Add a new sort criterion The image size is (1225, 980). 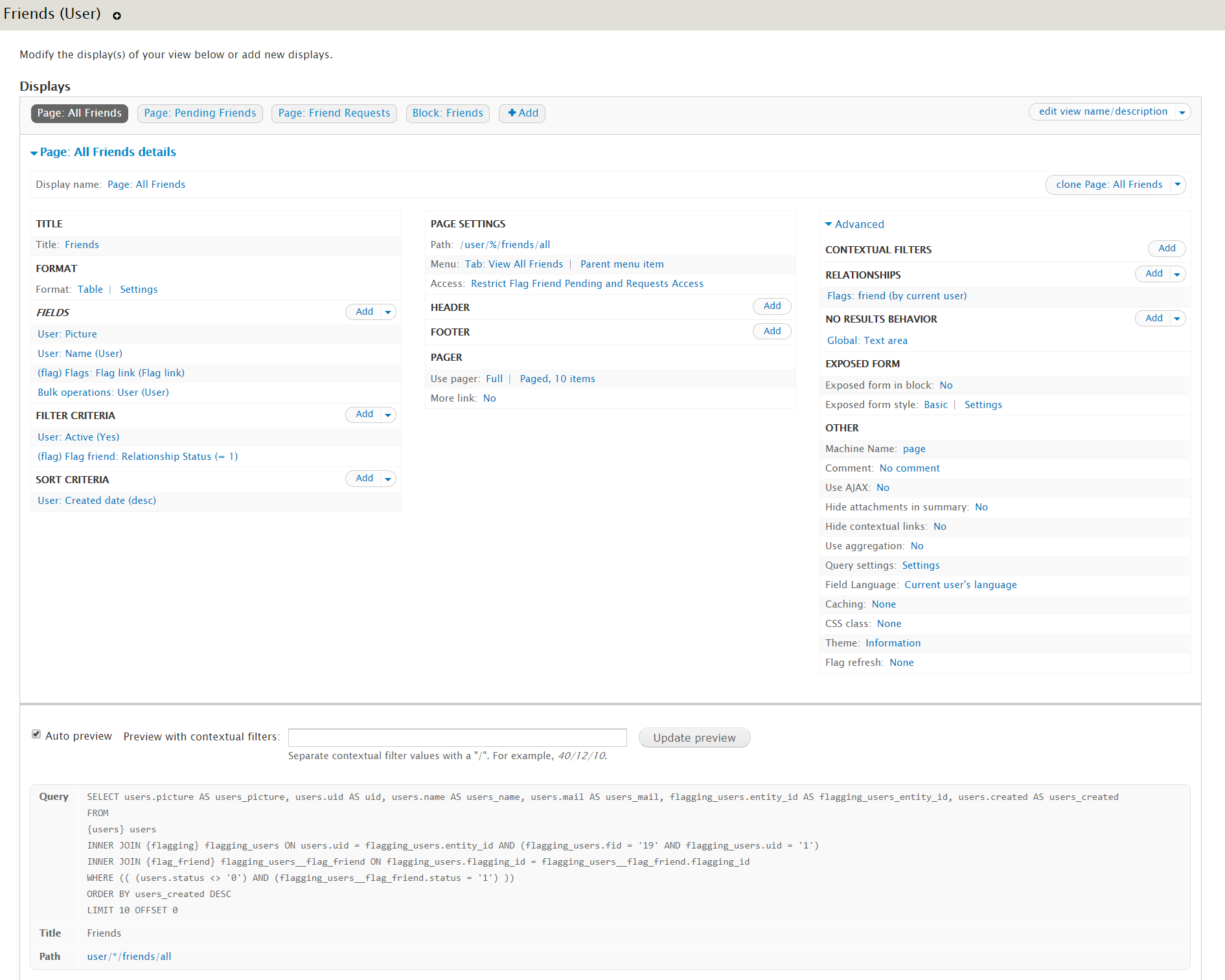click(x=364, y=478)
